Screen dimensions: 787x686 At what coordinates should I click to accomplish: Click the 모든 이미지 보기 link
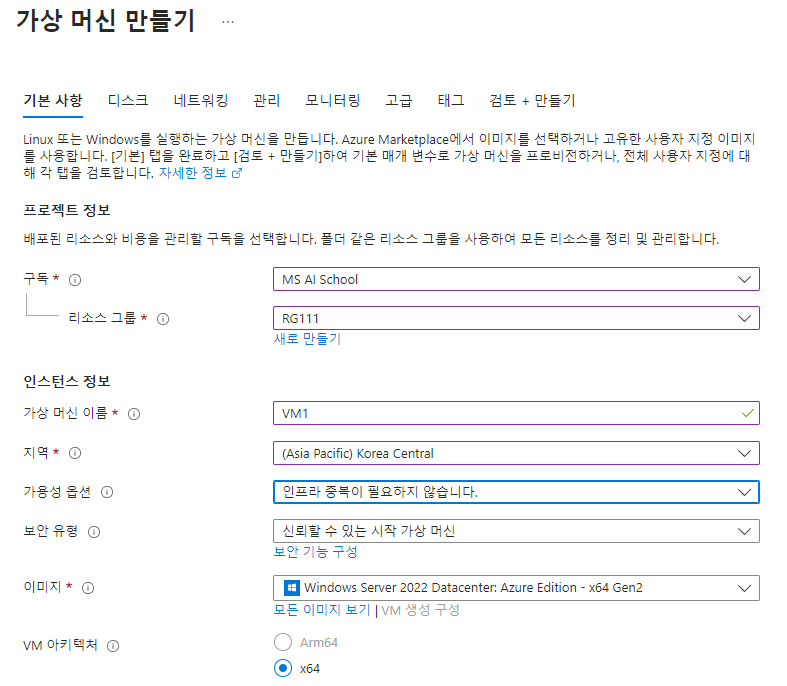(x=322, y=610)
